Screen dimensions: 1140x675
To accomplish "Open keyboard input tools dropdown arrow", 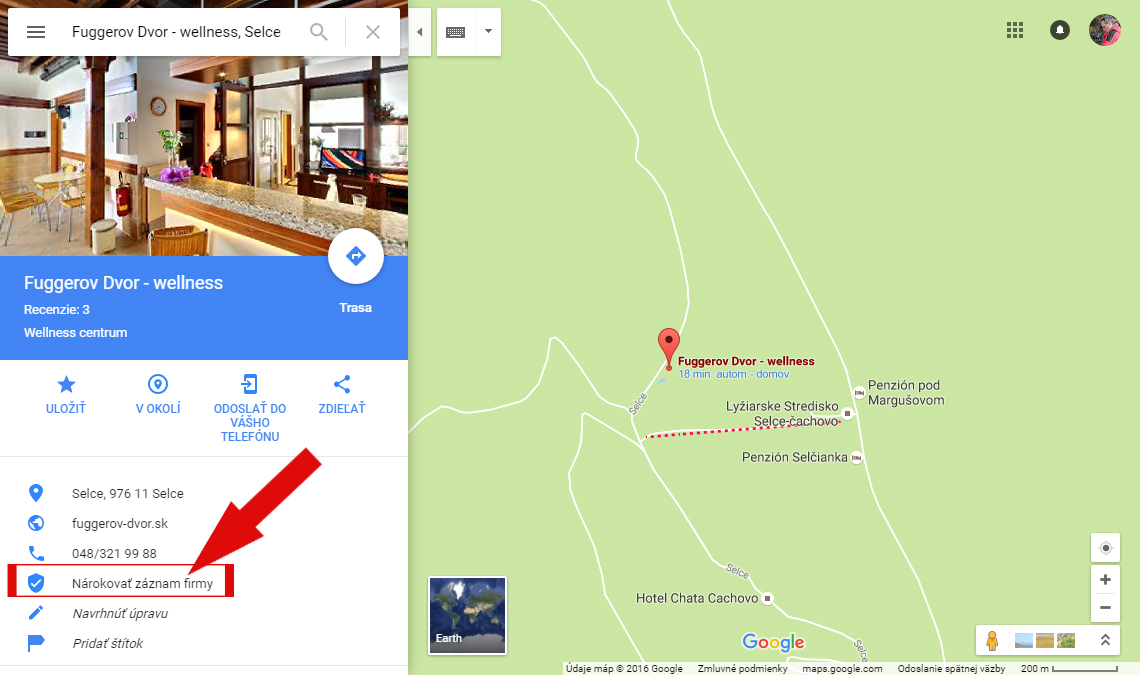I will point(489,32).
